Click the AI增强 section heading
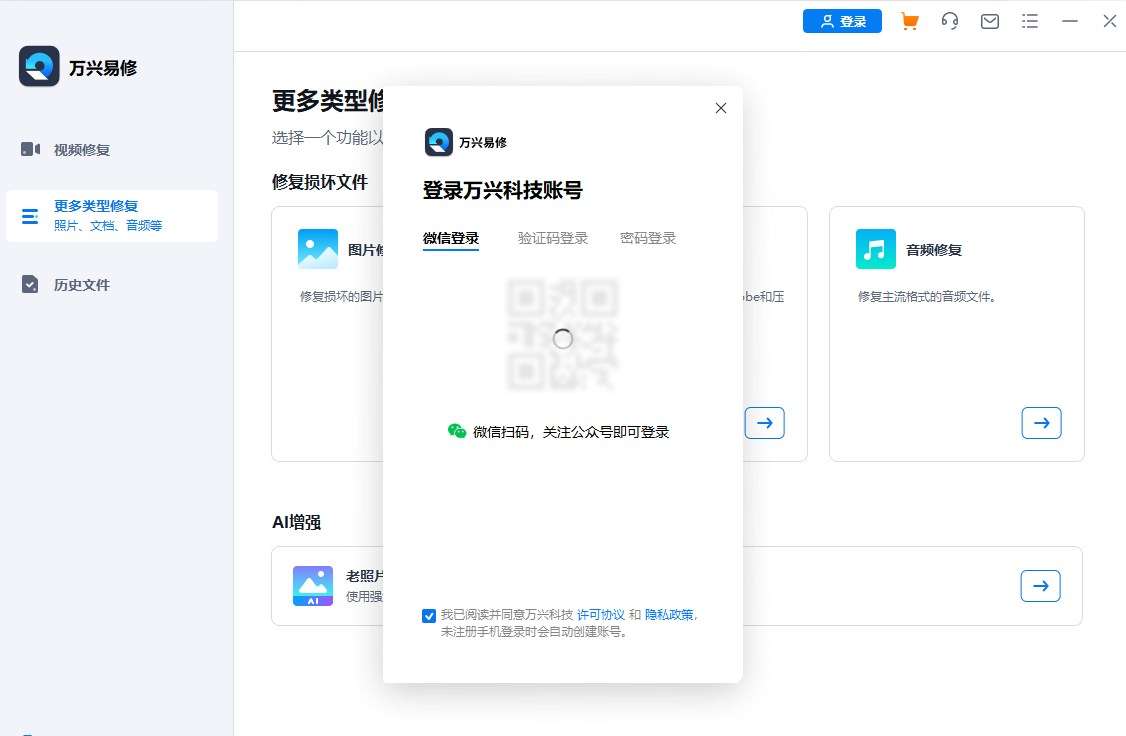Viewport: 1126px width, 736px height. tap(296, 522)
